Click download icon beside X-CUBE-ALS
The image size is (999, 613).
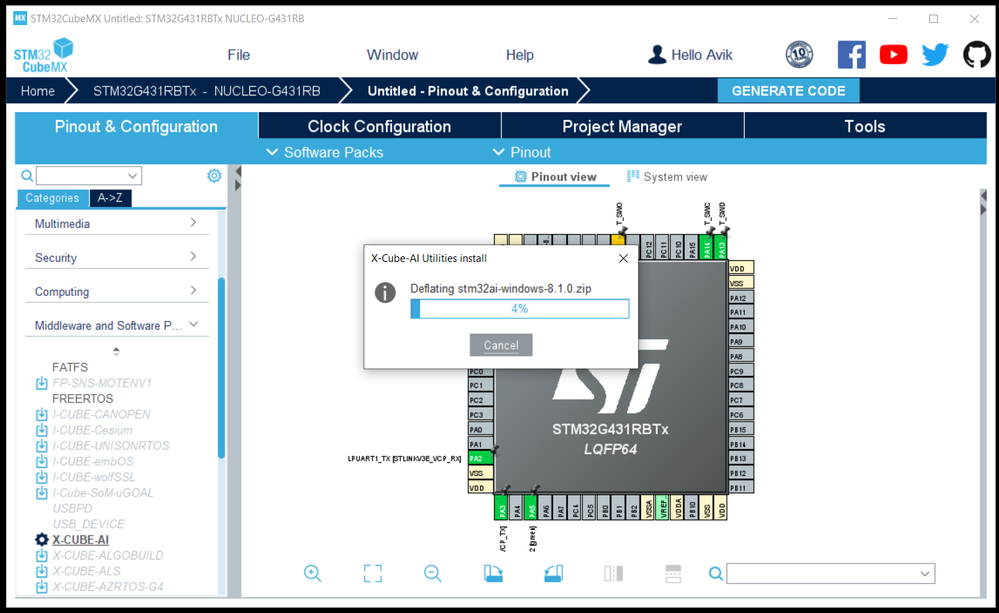(41, 571)
